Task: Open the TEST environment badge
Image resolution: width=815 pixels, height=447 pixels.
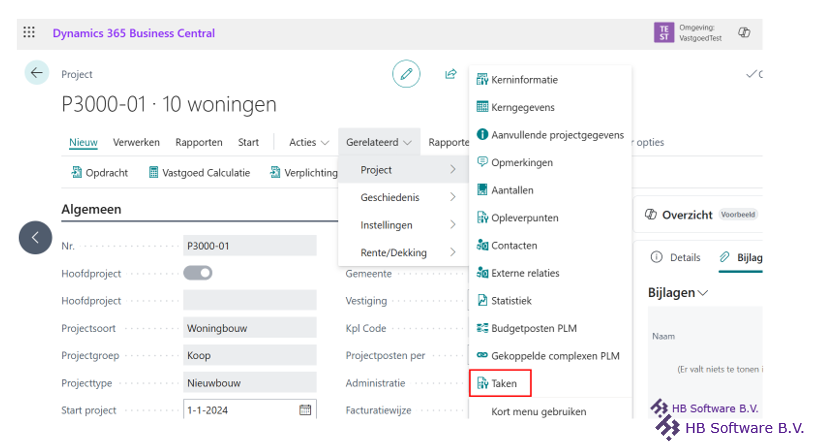Action: tap(663, 33)
